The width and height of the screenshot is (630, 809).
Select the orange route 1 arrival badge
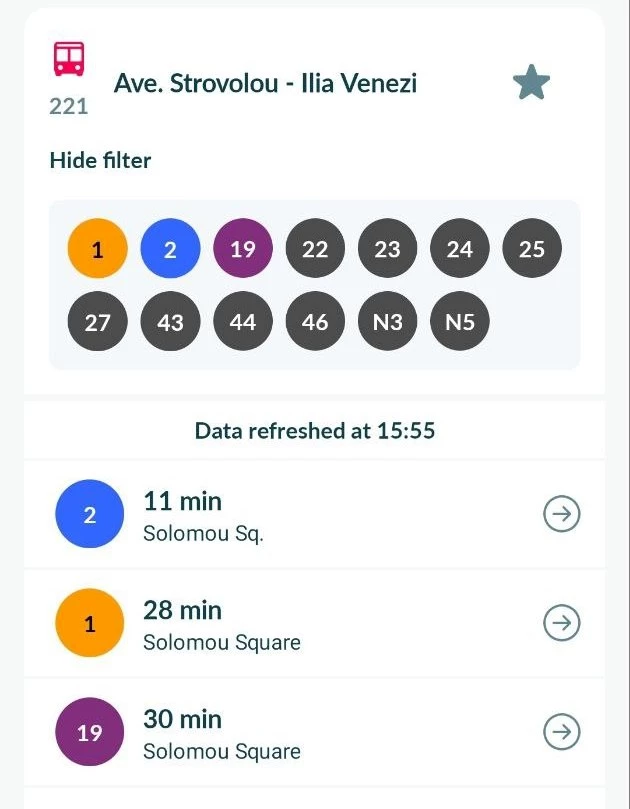point(89,623)
